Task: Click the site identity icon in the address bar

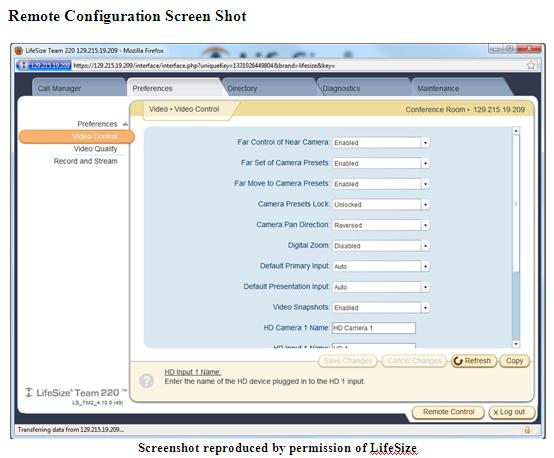Action: tap(23, 65)
